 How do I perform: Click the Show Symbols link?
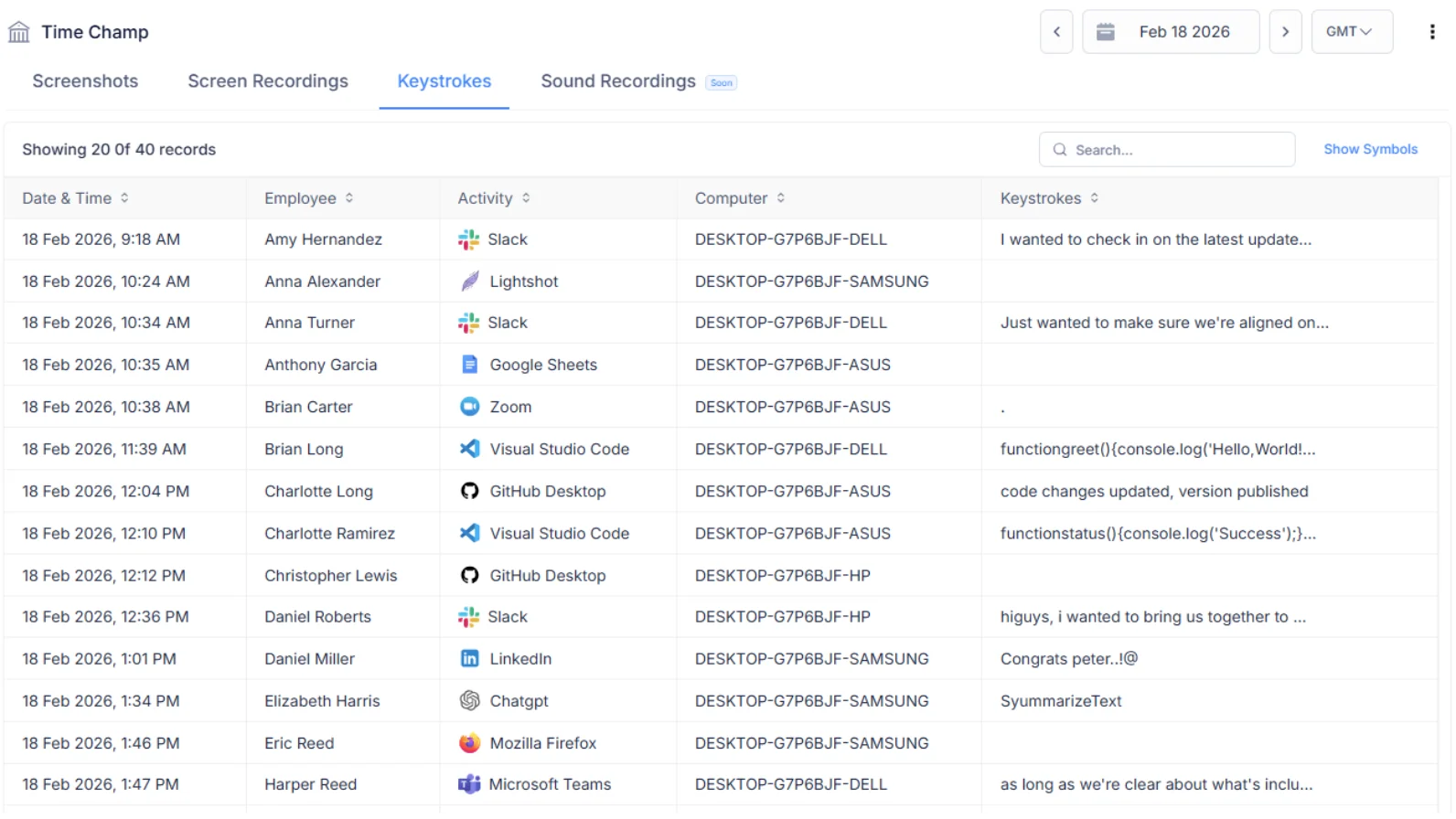tap(1370, 149)
